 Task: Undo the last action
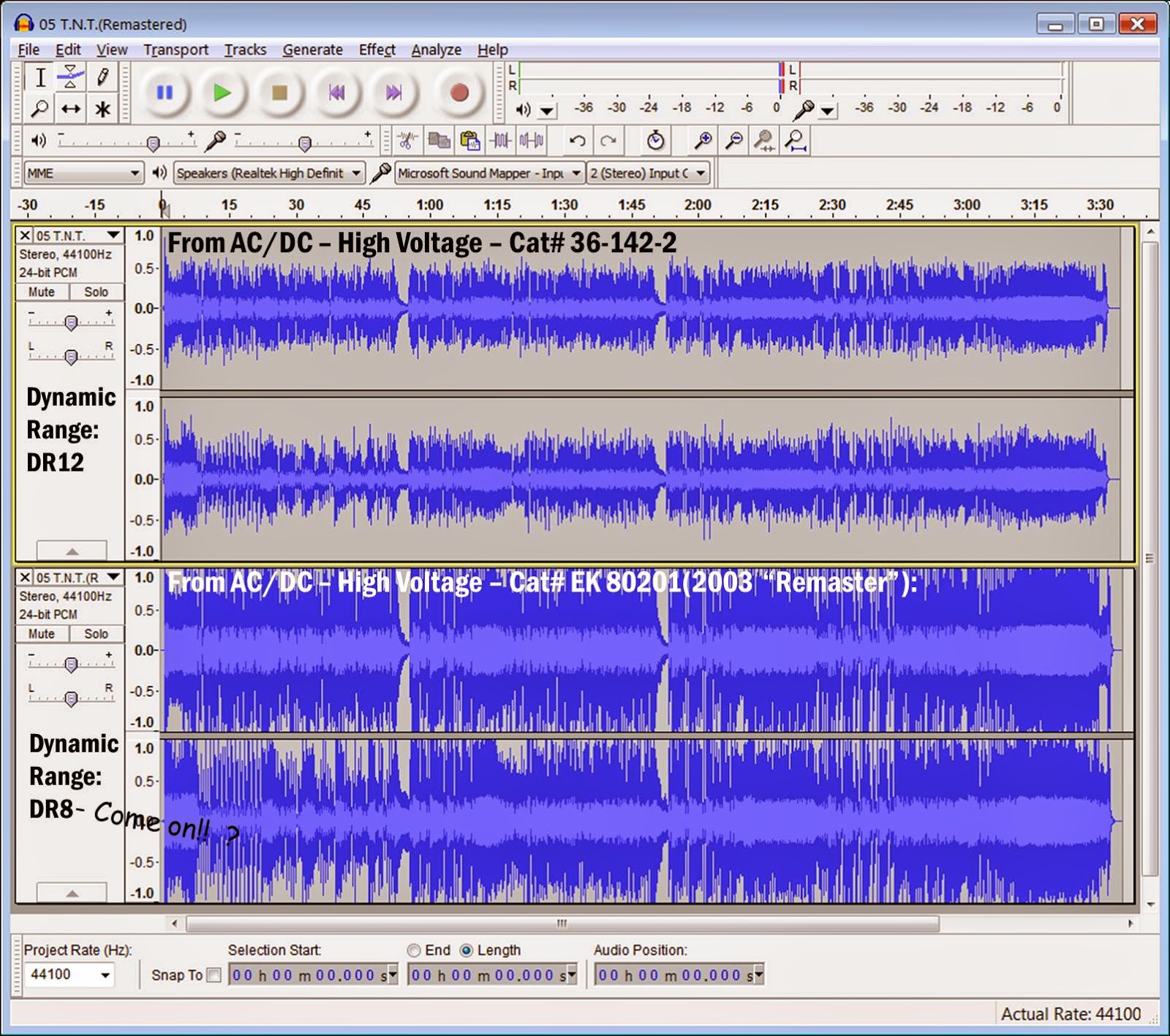coord(578,140)
